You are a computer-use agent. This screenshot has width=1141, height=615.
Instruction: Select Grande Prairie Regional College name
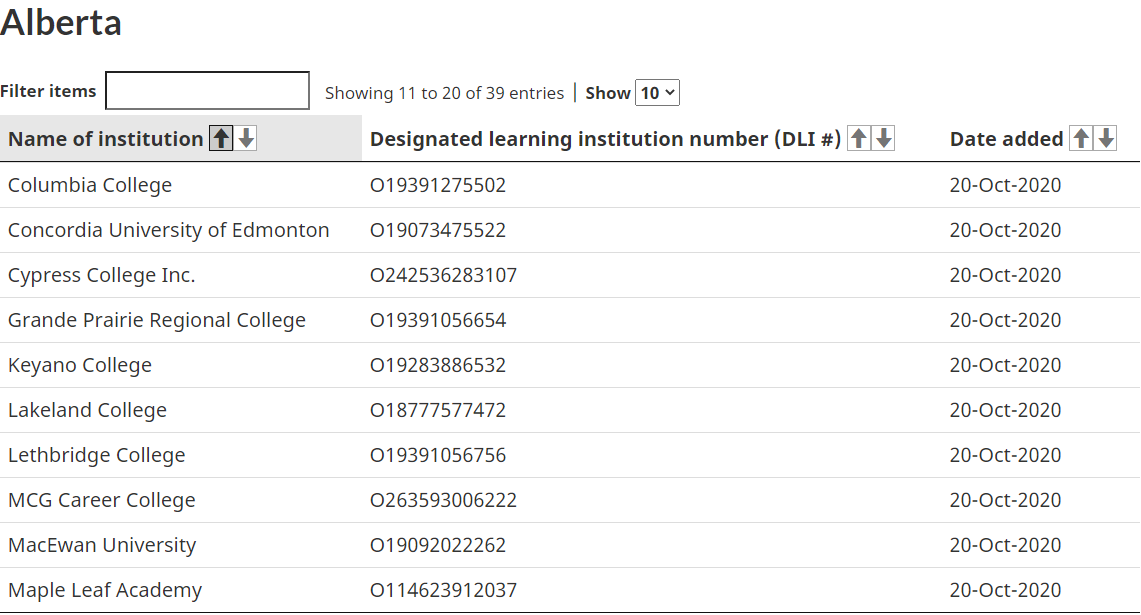click(157, 320)
